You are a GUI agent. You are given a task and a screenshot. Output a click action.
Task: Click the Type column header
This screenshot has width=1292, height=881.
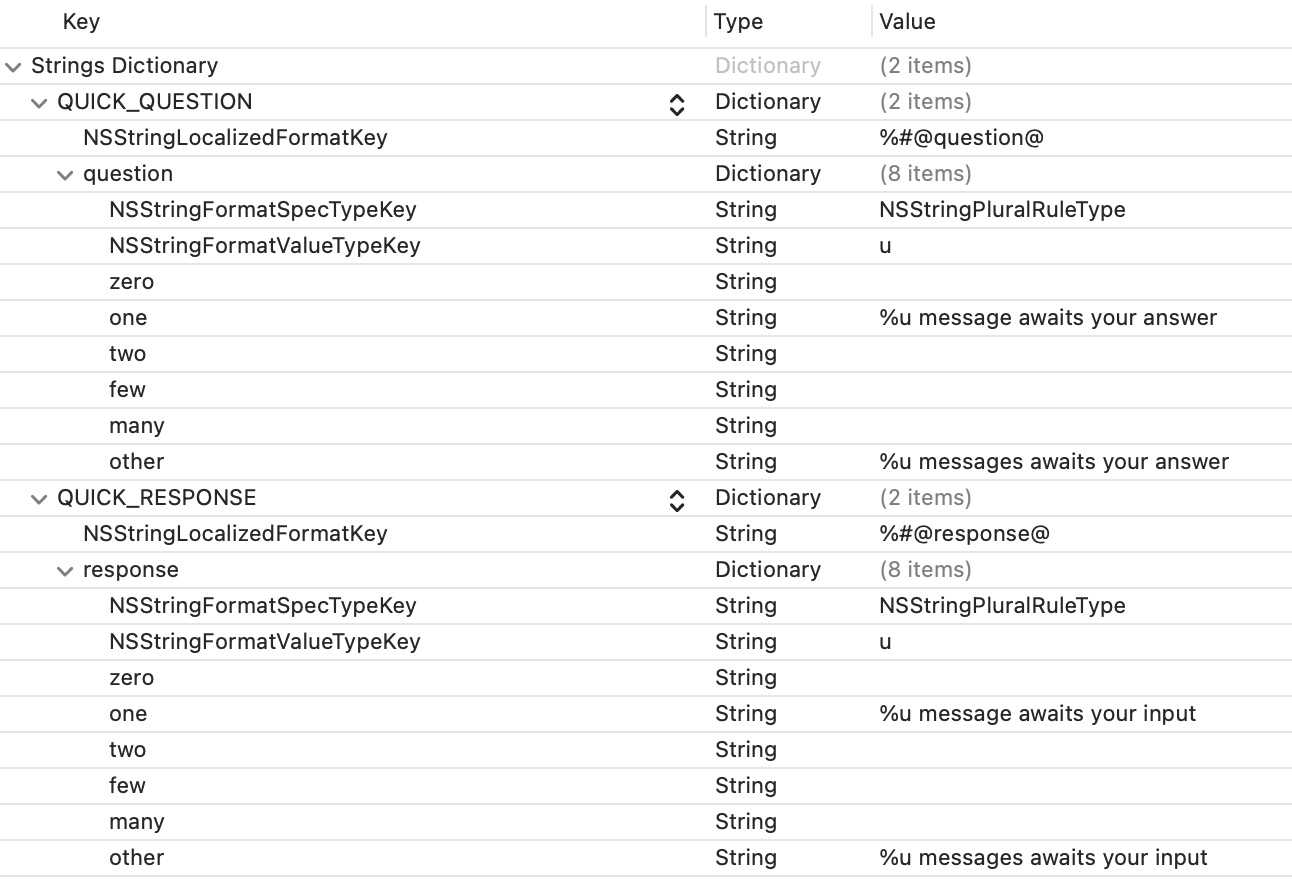tap(737, 21)
